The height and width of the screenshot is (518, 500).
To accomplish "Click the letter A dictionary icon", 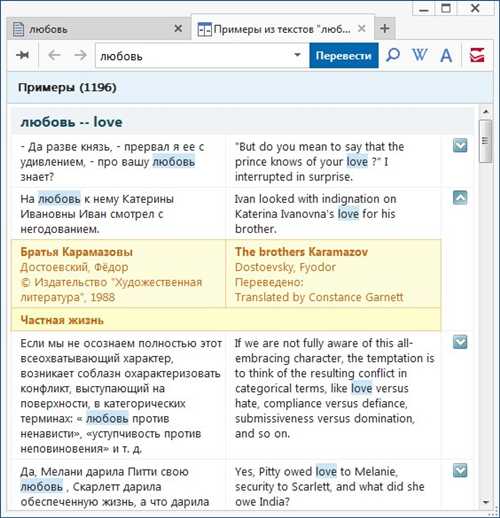I will pyautogui.click(x=446, y=55).
